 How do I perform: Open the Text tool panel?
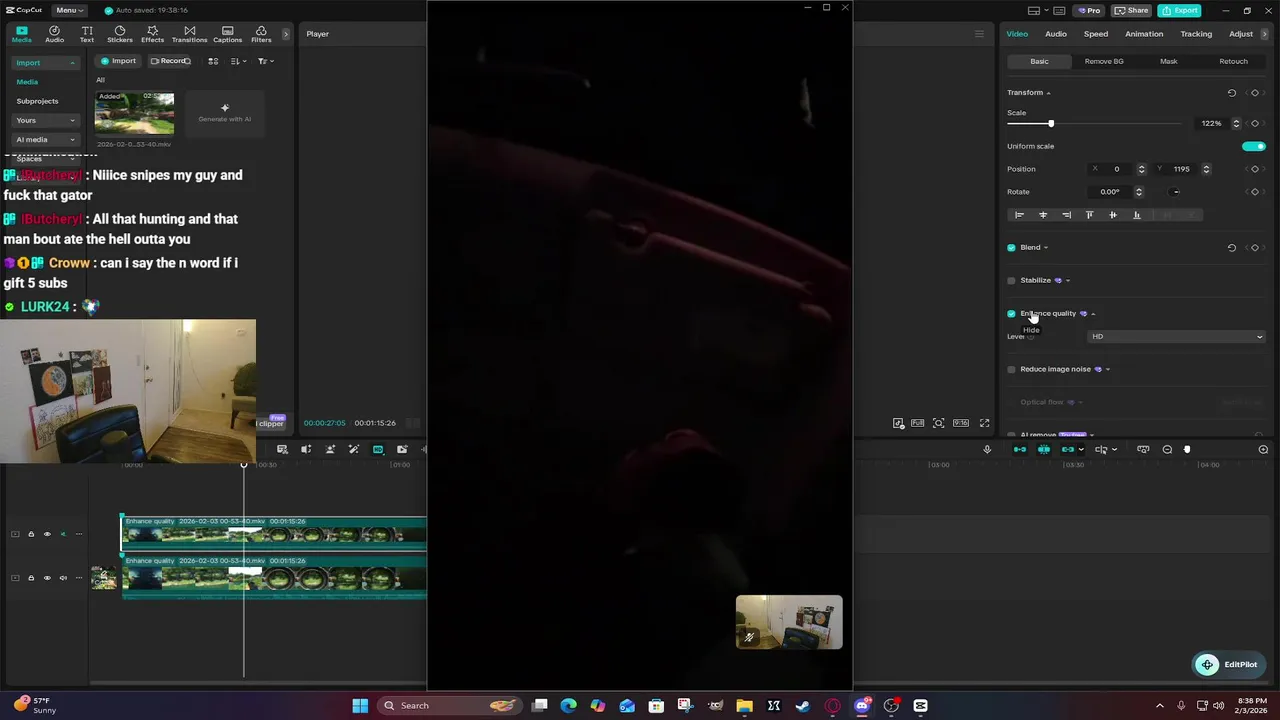[87, 34]
